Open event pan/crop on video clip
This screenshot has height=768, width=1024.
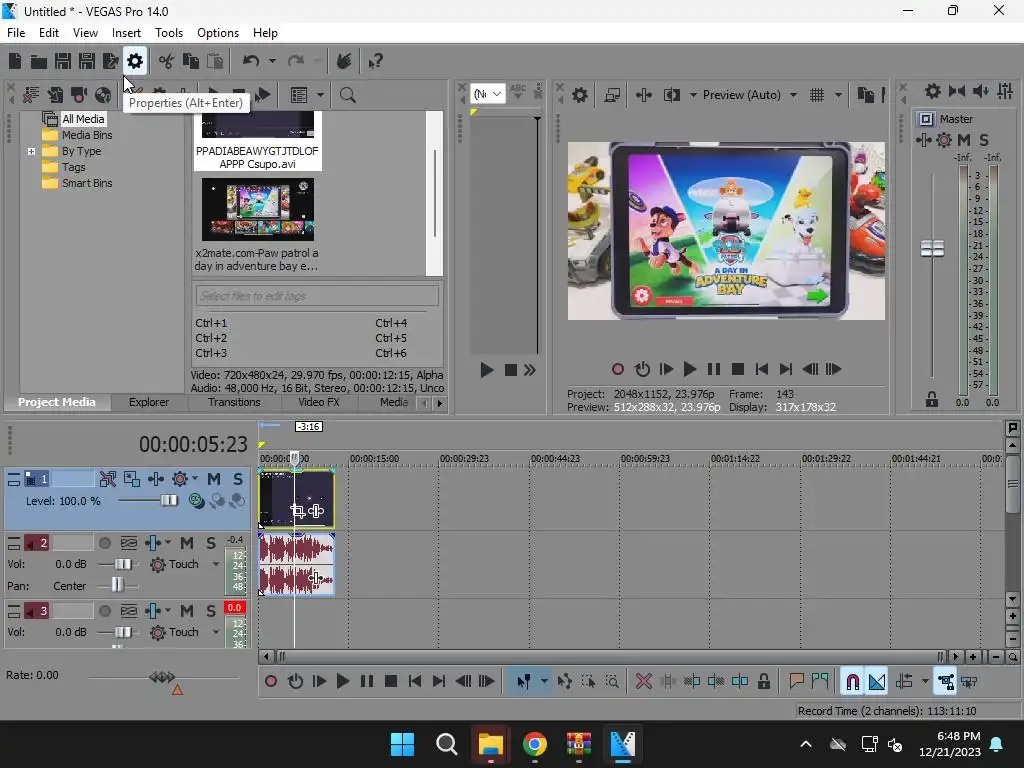tap(297, 511)
